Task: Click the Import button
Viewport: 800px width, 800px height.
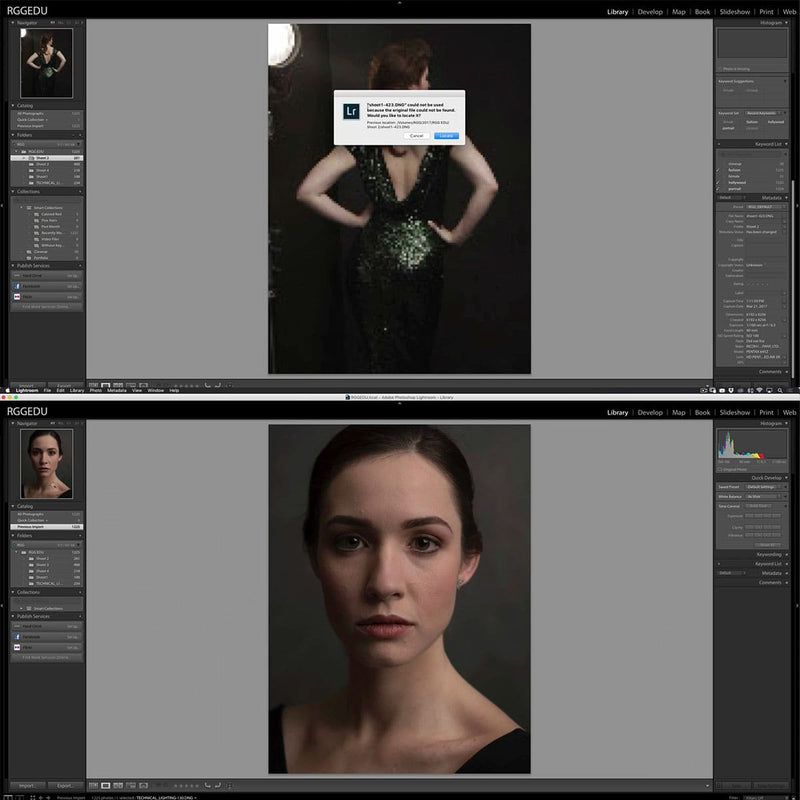Action: point(26,785)
